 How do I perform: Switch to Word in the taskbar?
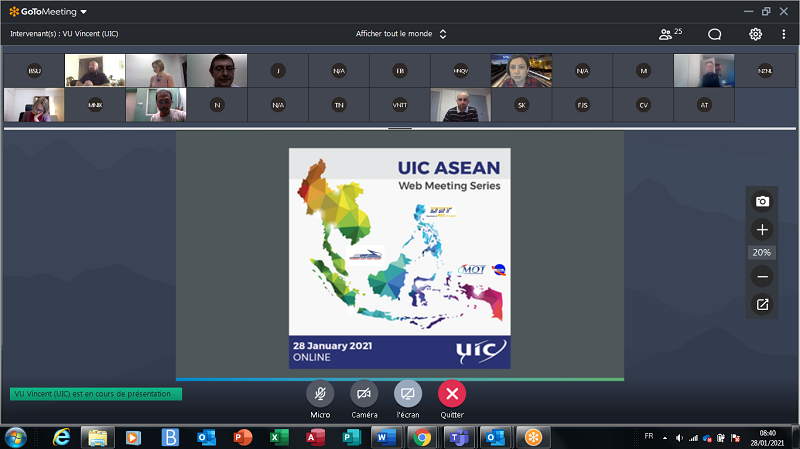pyautogui.click(x=387, y=437)
